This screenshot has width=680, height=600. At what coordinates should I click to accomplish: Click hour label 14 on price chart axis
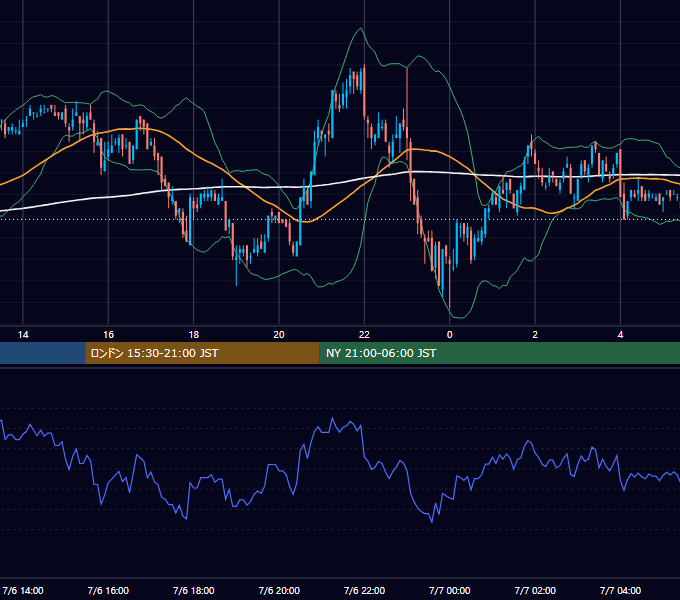coord(23,334)
